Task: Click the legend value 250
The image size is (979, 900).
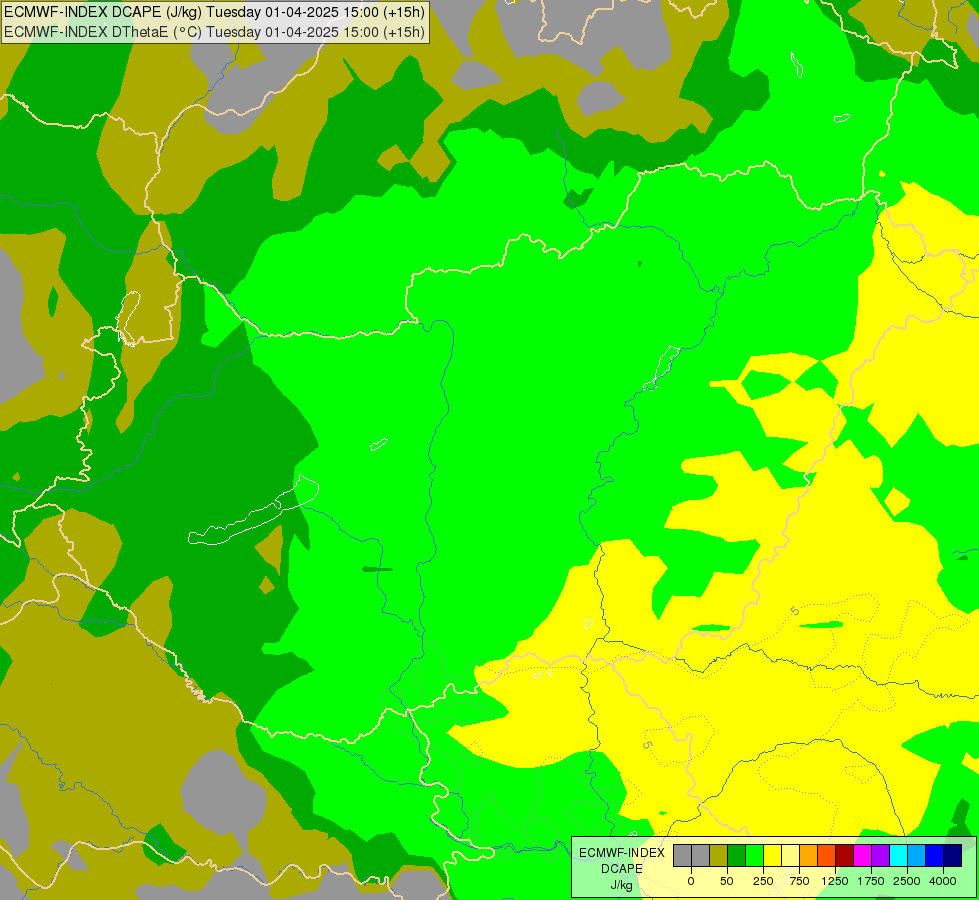Action: point(763,881)
